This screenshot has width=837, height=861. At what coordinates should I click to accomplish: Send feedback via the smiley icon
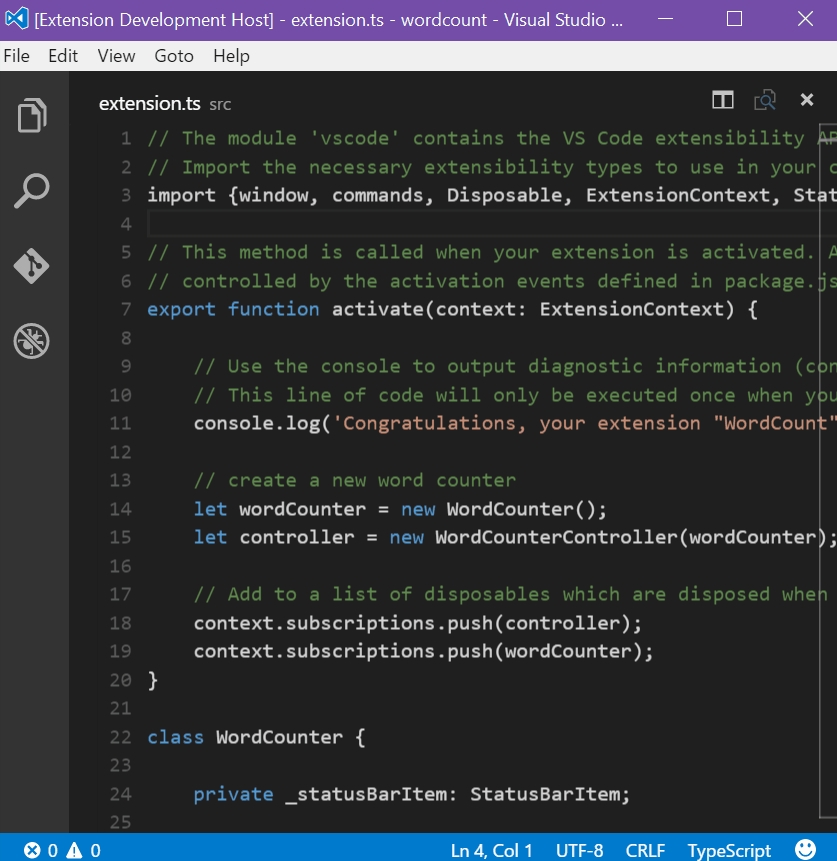coord(805,849)
